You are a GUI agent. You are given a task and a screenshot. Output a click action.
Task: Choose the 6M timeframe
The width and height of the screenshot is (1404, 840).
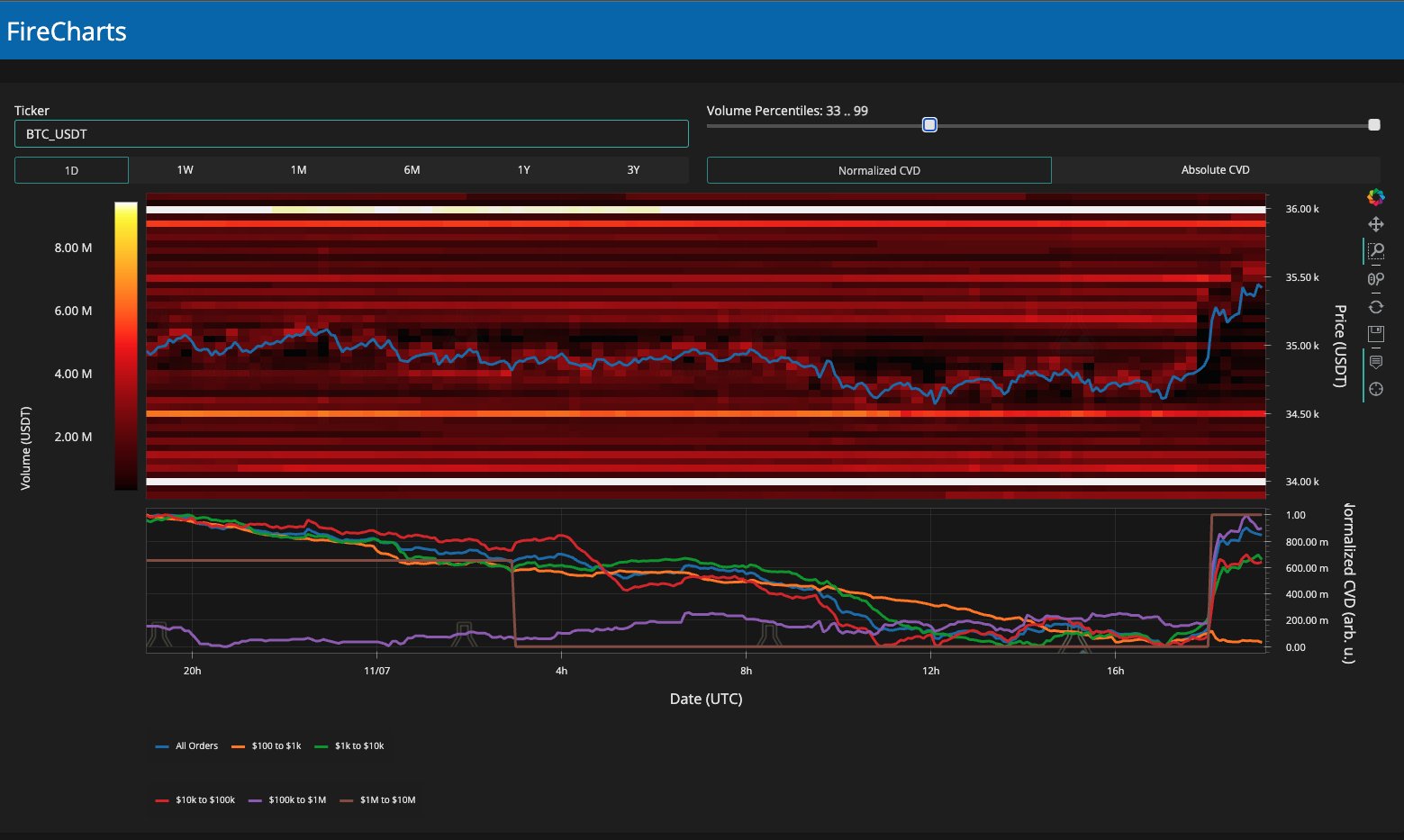point(412,170)
